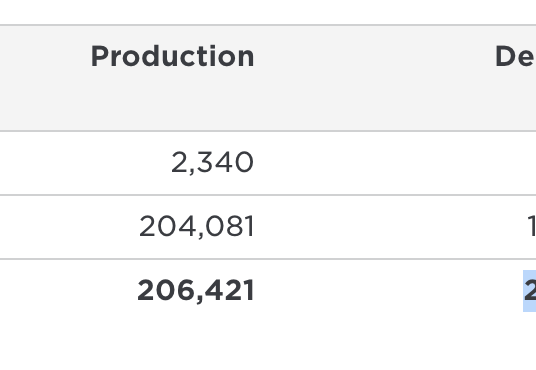Image resolution: width=536 pixels, height=370 pixels.
Task: Click the gray header space below the "De" text
Action: coord(515,99)
